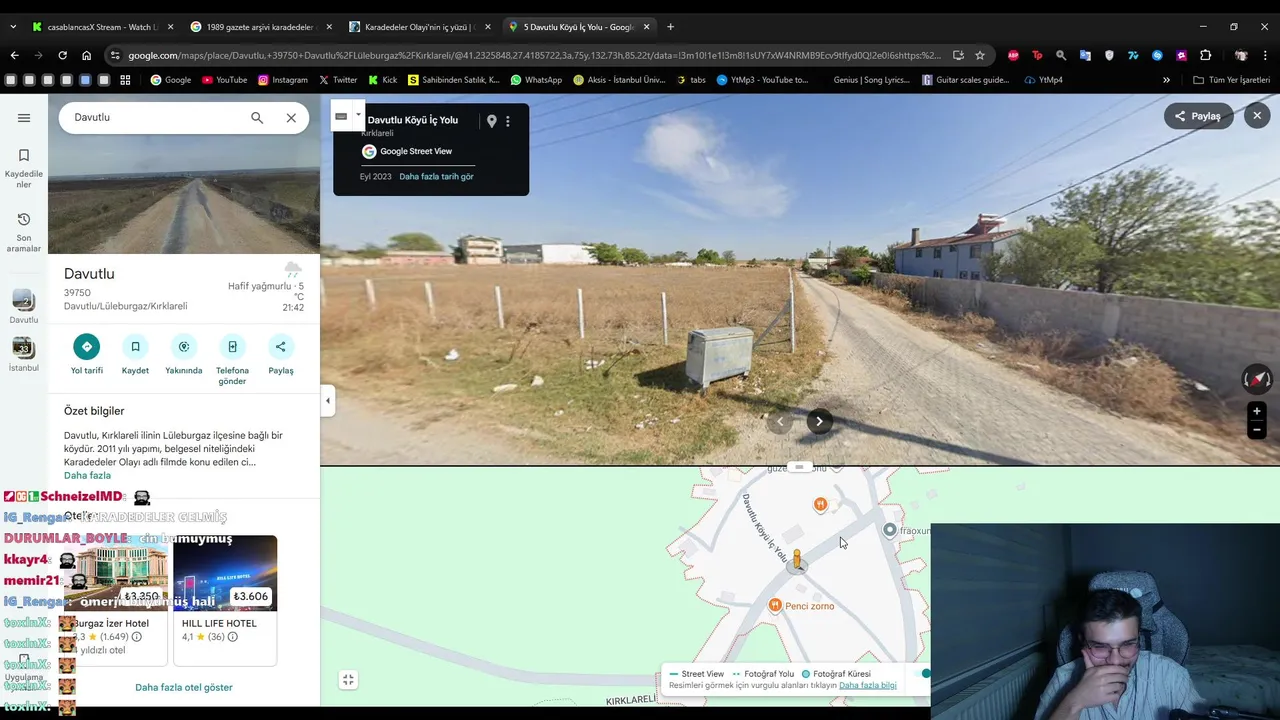The width and height of the screenshot is (1280, 720).
Task: Click restaurant marker north of Davutlu Köyü İç Yolu label
Action: (x=820, y=505)
